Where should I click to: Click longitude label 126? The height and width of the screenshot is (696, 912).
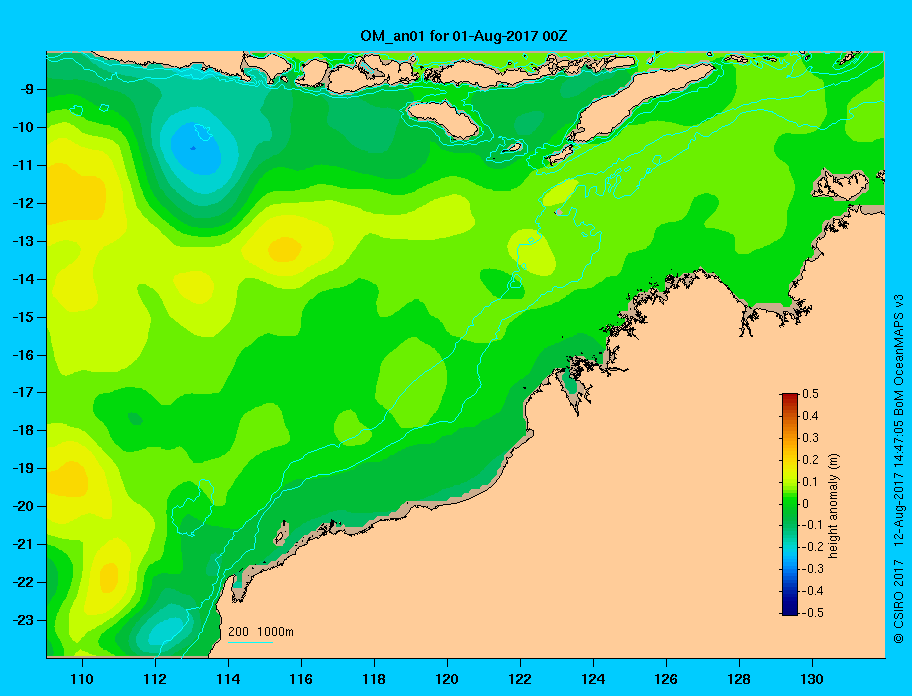[x=666, y=679]
